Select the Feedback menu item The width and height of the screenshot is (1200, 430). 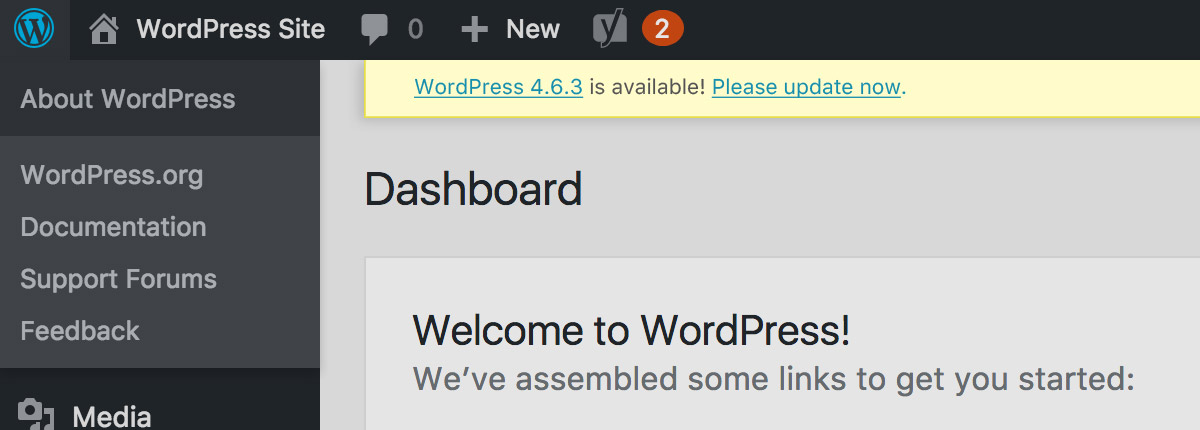tap(80, 331)
